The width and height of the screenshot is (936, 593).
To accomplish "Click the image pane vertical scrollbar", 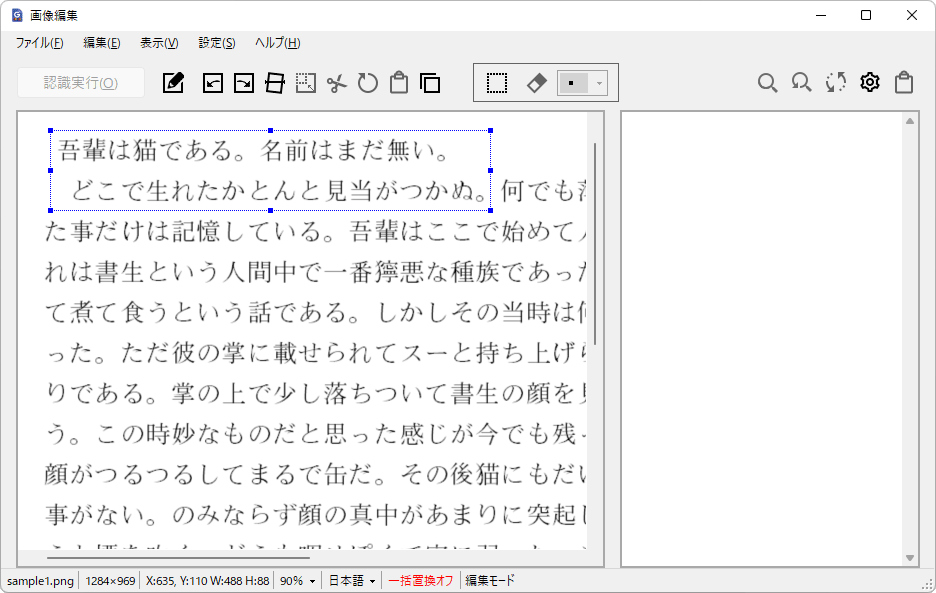I will click(595, 244).
